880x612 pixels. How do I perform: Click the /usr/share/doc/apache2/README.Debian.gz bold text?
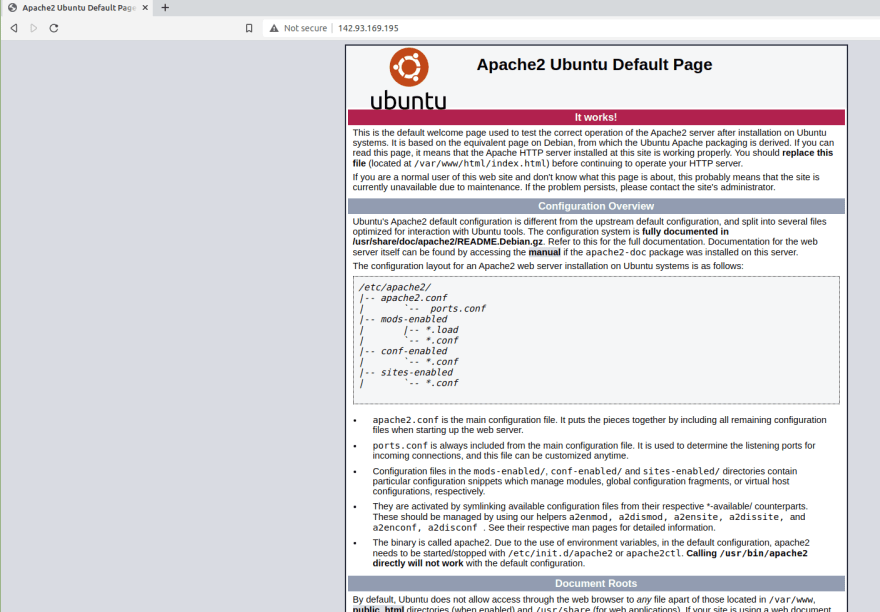click(448, 241)
